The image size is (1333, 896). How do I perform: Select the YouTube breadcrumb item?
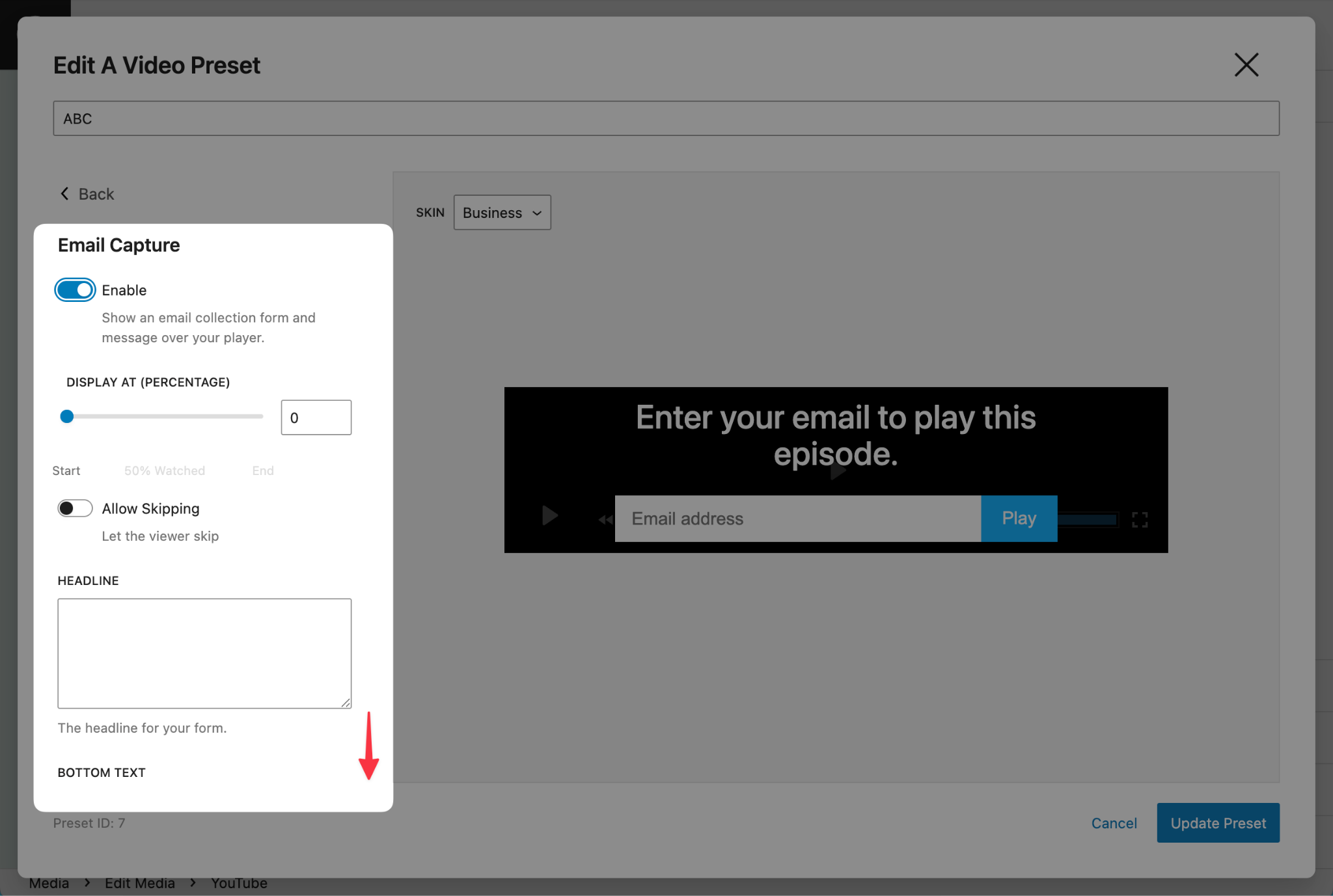(x=239, y=883)
